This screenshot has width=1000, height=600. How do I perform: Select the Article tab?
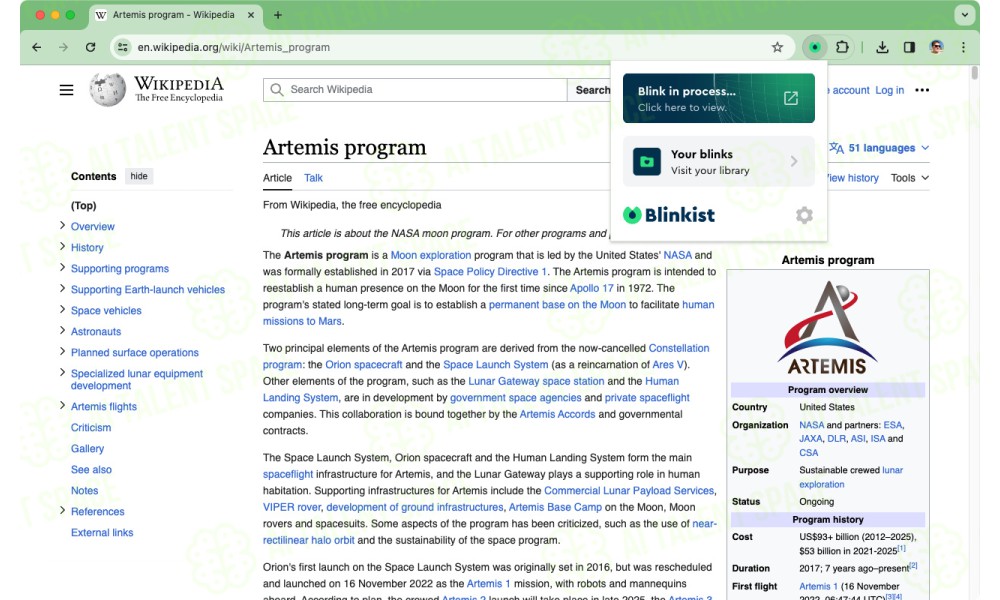click(277, 178)
